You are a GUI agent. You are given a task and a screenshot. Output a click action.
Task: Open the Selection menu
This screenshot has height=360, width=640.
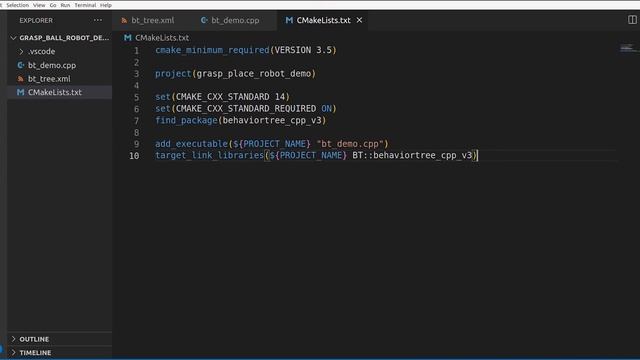point(18,5)
